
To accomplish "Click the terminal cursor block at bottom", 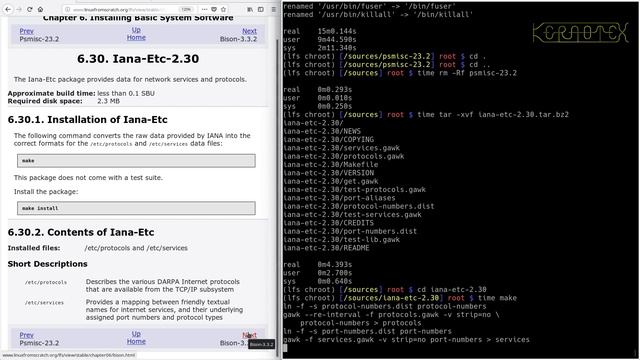I will point(285,348).
